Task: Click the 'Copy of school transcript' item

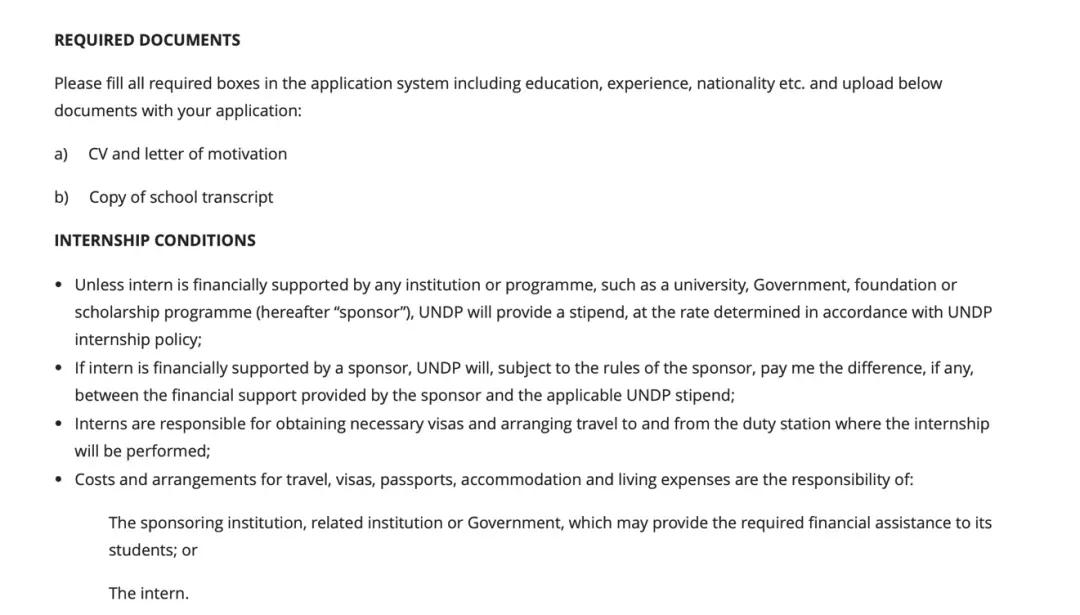Action: pyautogui.click(x=181, y=198)
